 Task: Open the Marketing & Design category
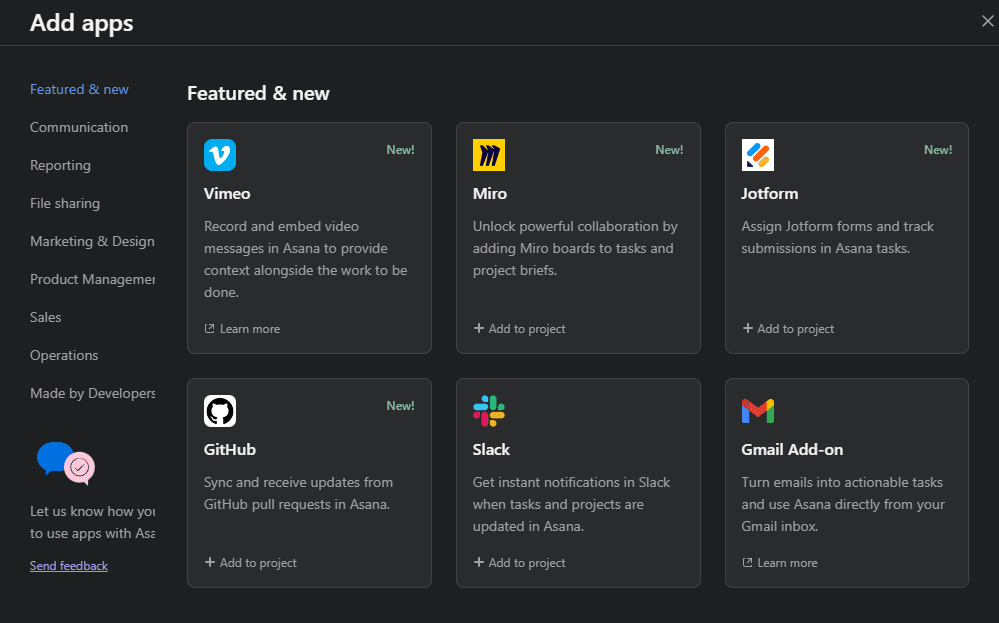pyautogui.click(x=92, y=241)
